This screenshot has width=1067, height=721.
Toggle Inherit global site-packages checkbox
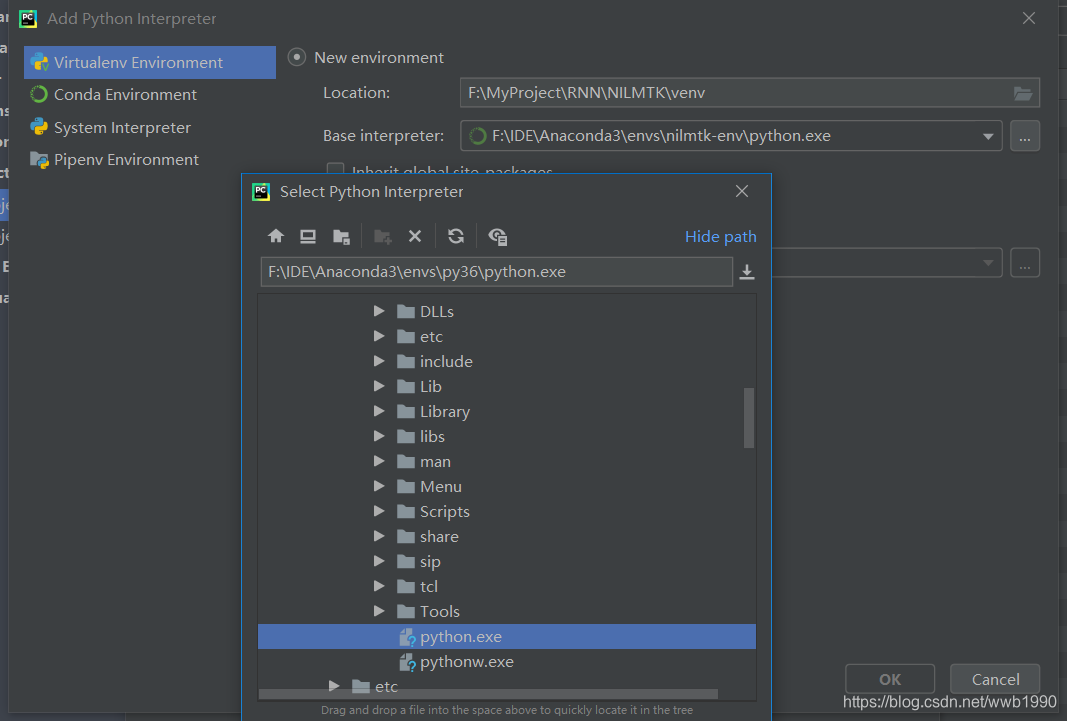click(x=335, y=168)
